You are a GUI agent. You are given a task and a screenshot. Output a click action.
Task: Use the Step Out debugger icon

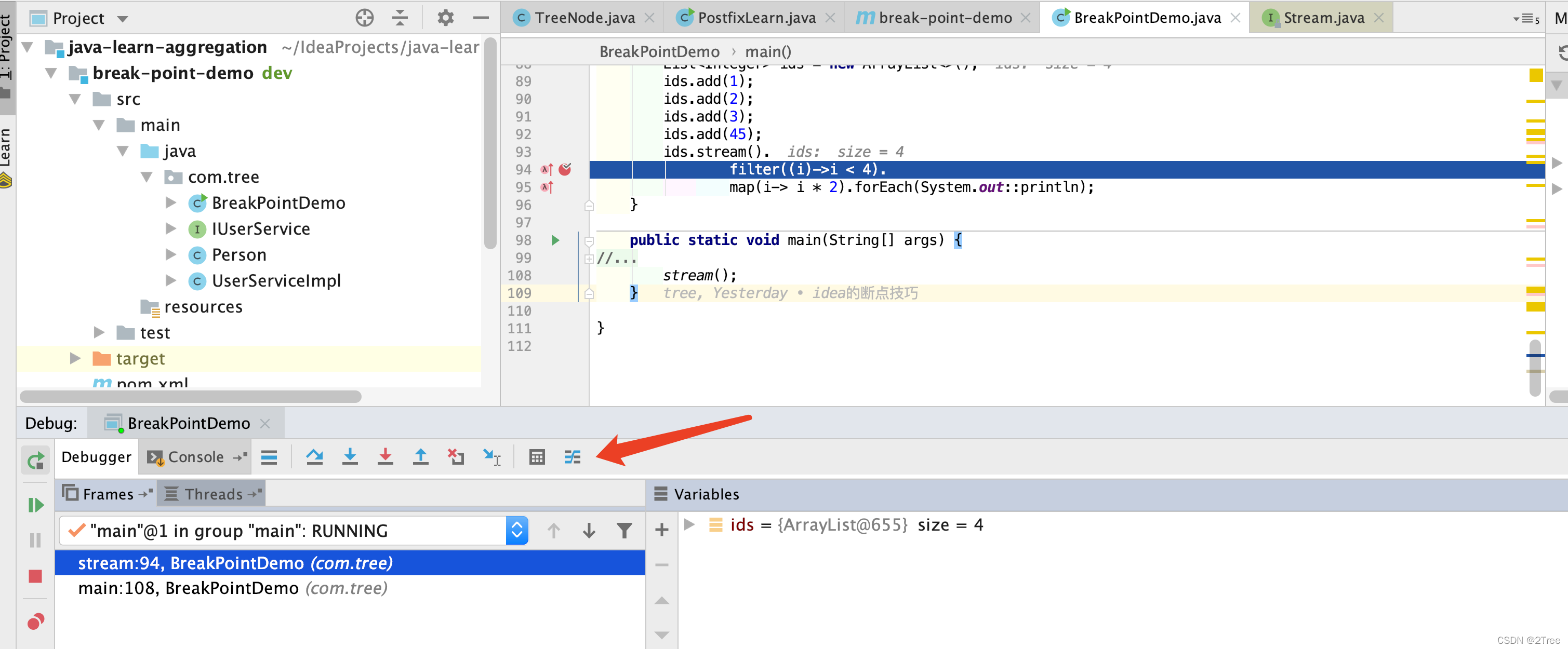pos(421,457)
